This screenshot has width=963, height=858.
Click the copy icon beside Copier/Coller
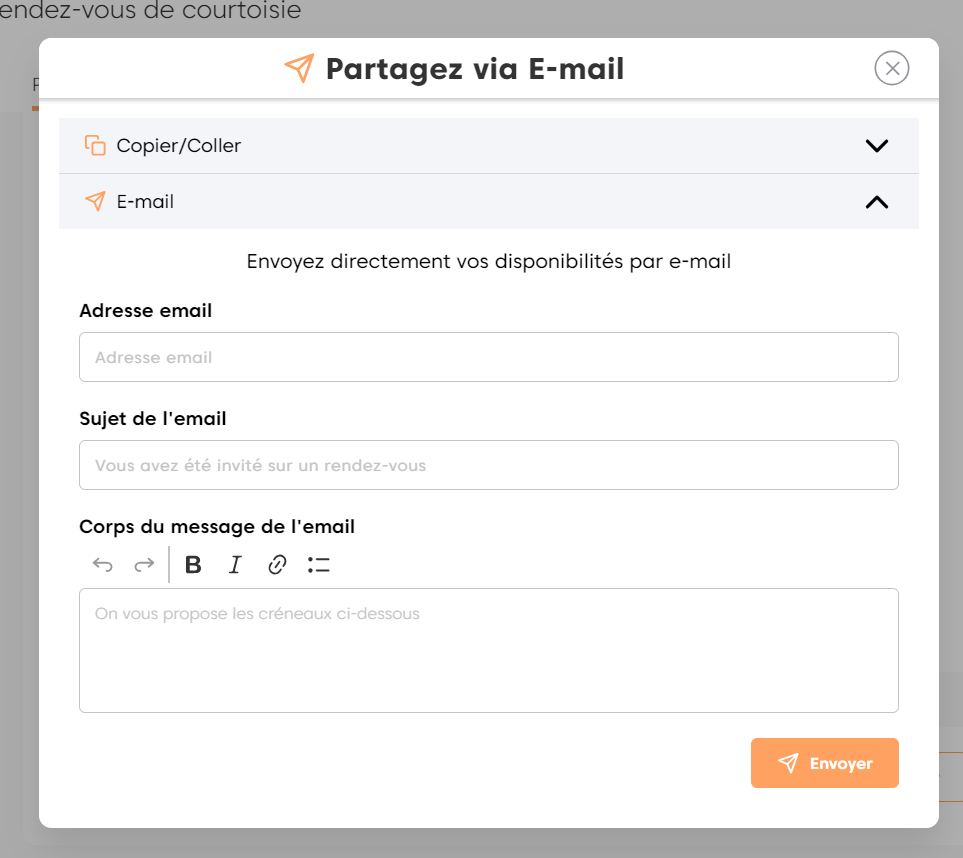[x=95, y=145]
